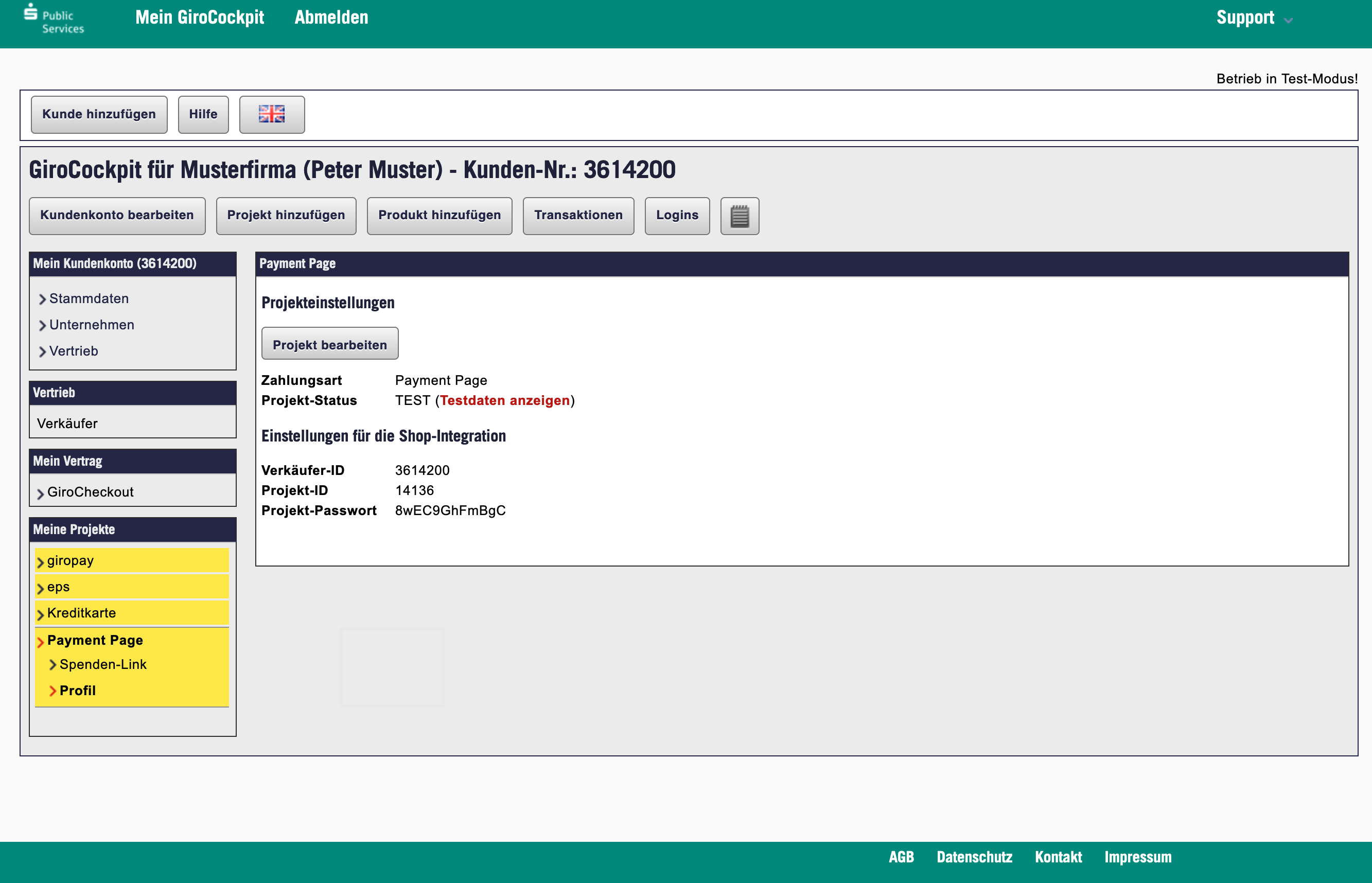Expand the eps project entry
Image resolution: width=1372 pixels, height=883 pixels.
click(58, 587)
